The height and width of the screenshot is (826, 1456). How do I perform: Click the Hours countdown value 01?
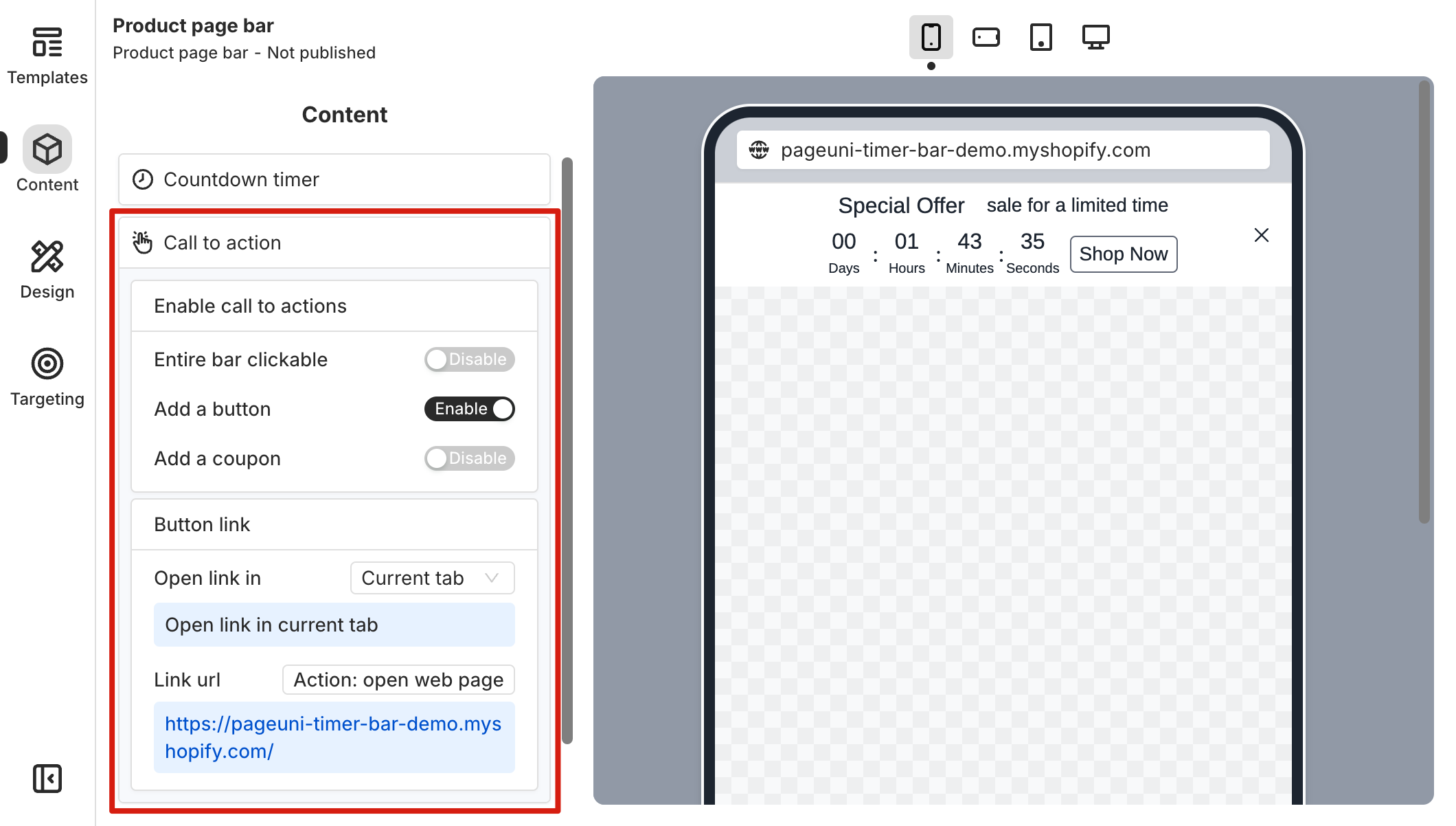coord(907,241)
